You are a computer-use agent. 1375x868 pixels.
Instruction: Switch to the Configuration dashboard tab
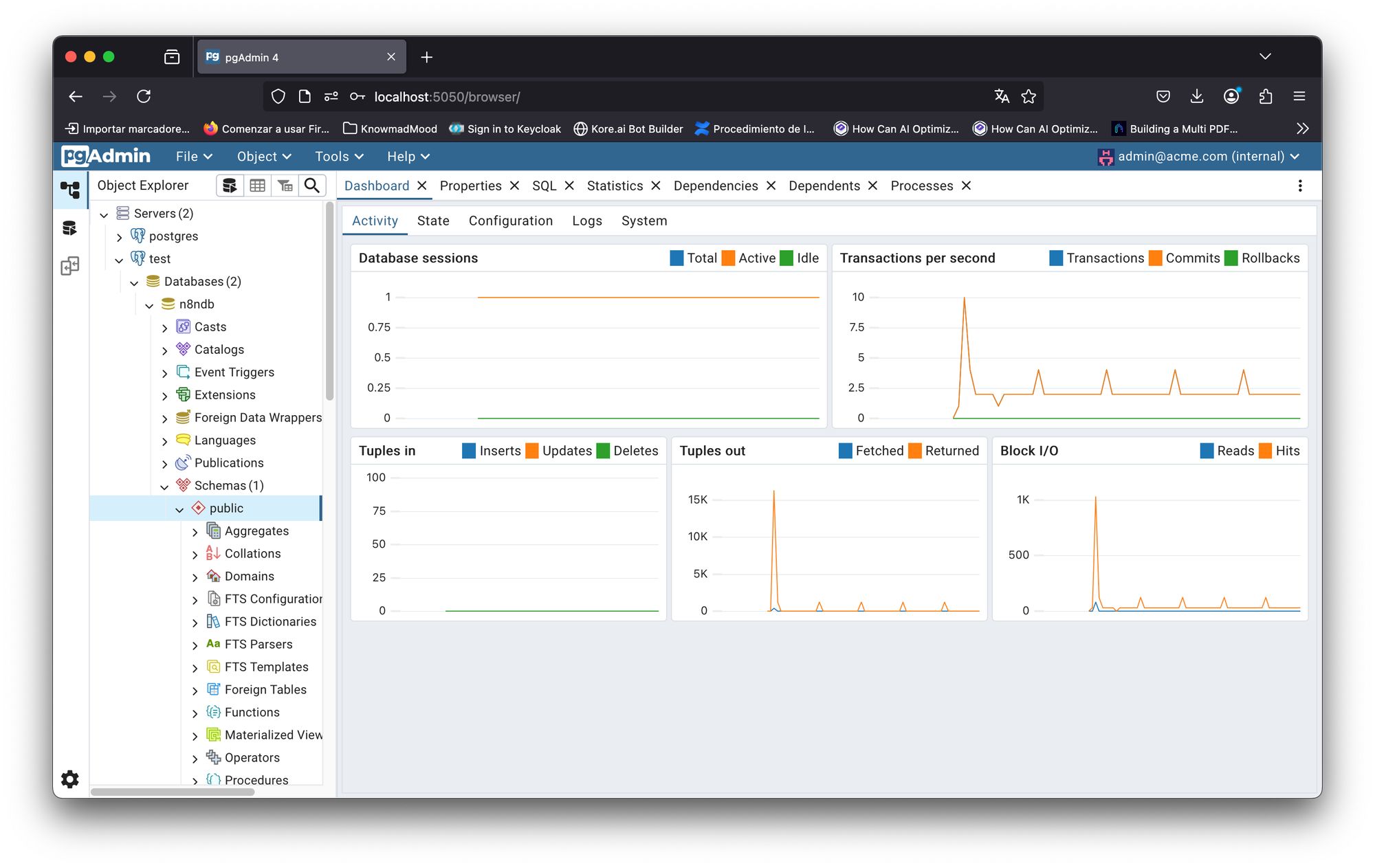pos(510,221)
